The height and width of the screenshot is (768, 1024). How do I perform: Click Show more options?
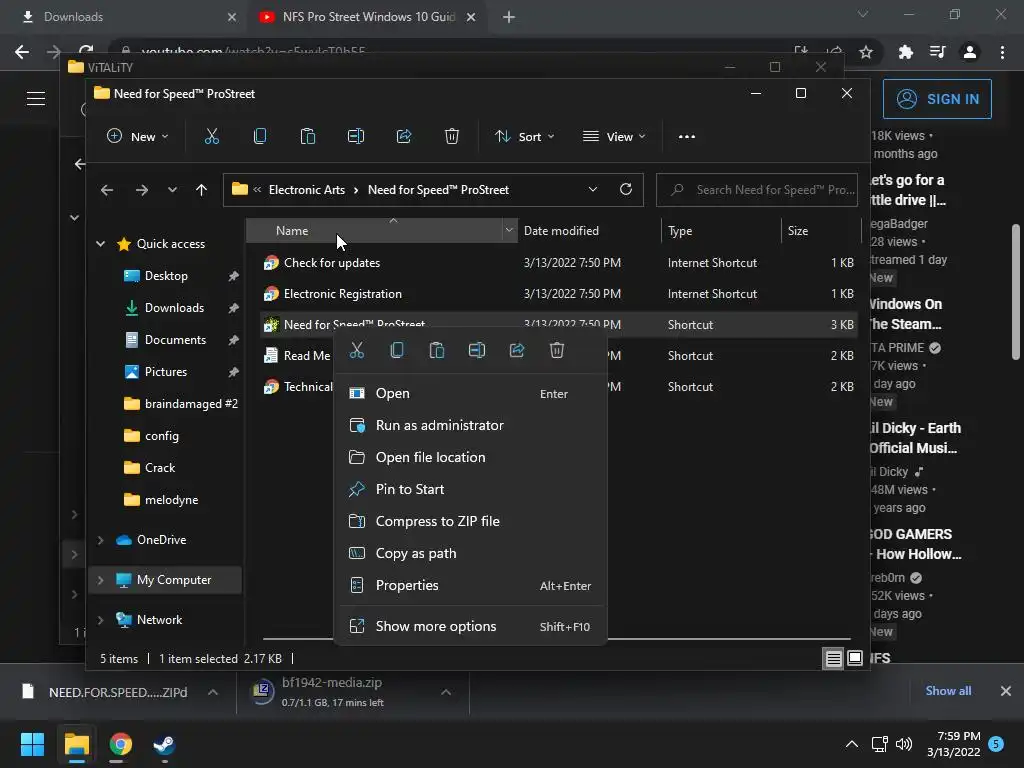pos(470,626)
